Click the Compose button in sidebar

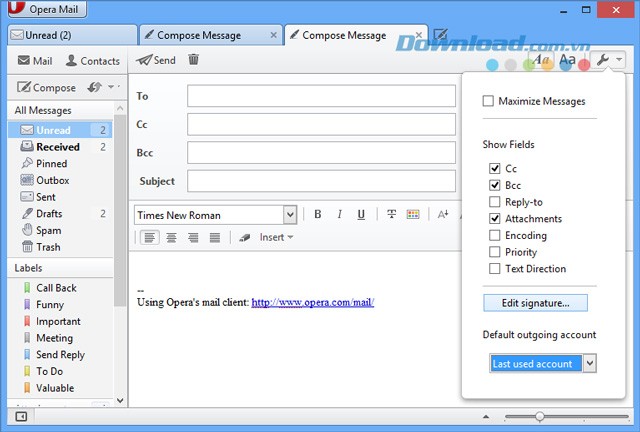[x=46, y=87]
